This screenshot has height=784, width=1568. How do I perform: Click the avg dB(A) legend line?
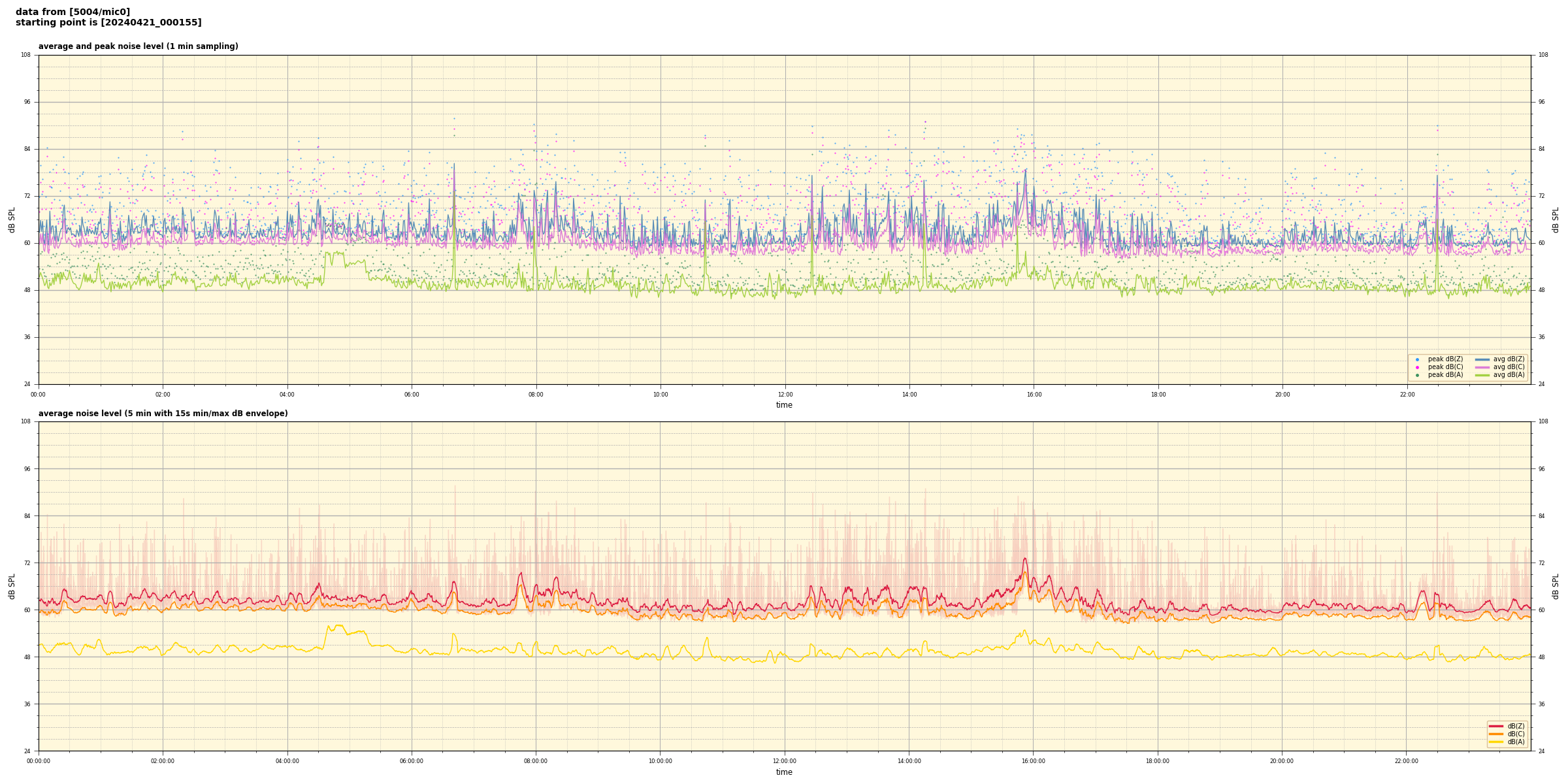[1482, 375]
